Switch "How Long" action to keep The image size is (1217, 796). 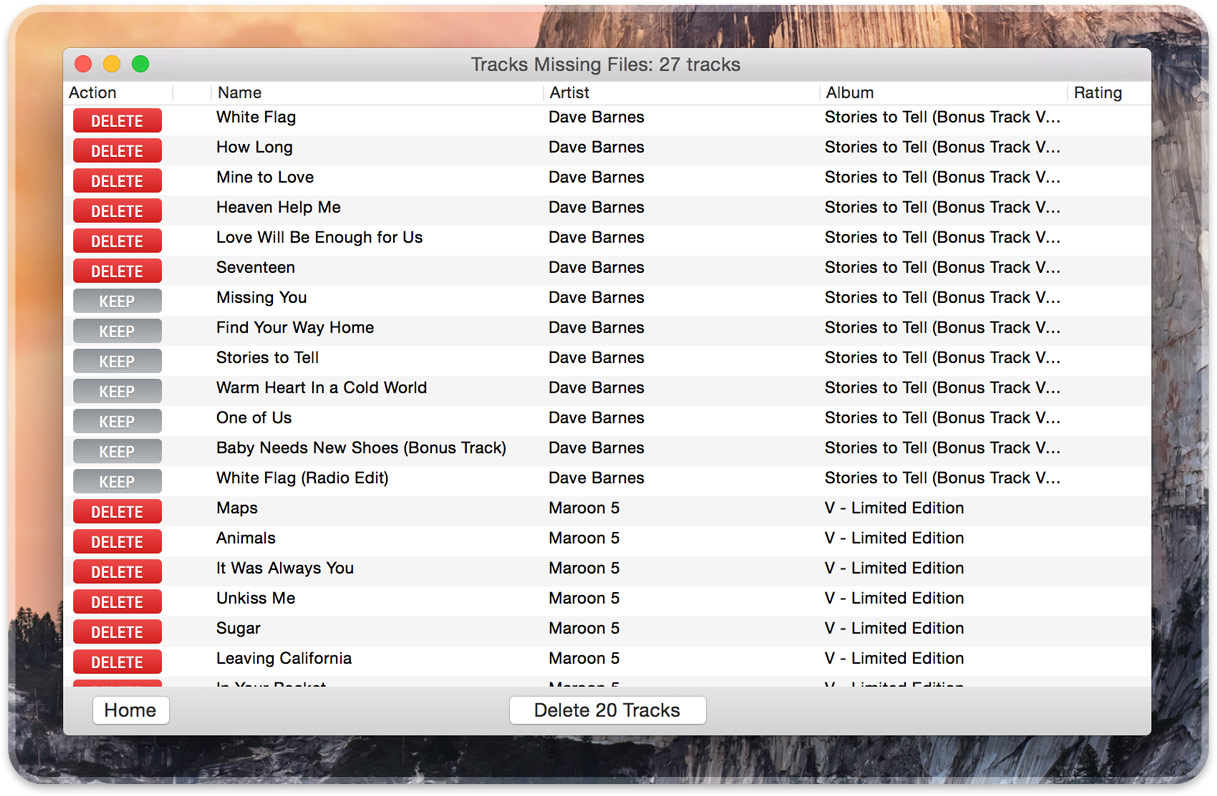[x=116, y=150]
